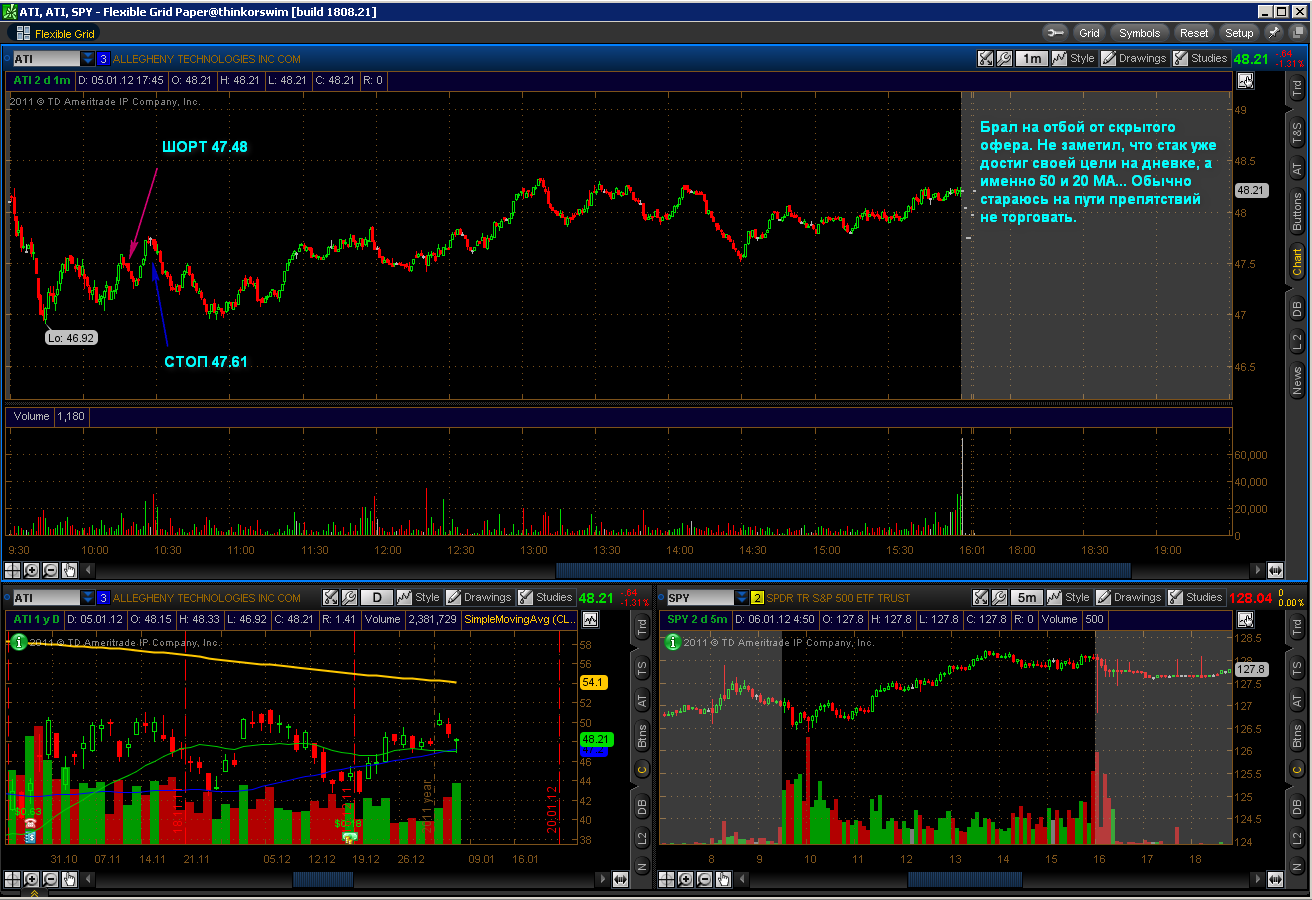This screenshot has width=1312, height=900.
Task: Click the green info icon on the ATI daily chart
Action: [17, 643]
